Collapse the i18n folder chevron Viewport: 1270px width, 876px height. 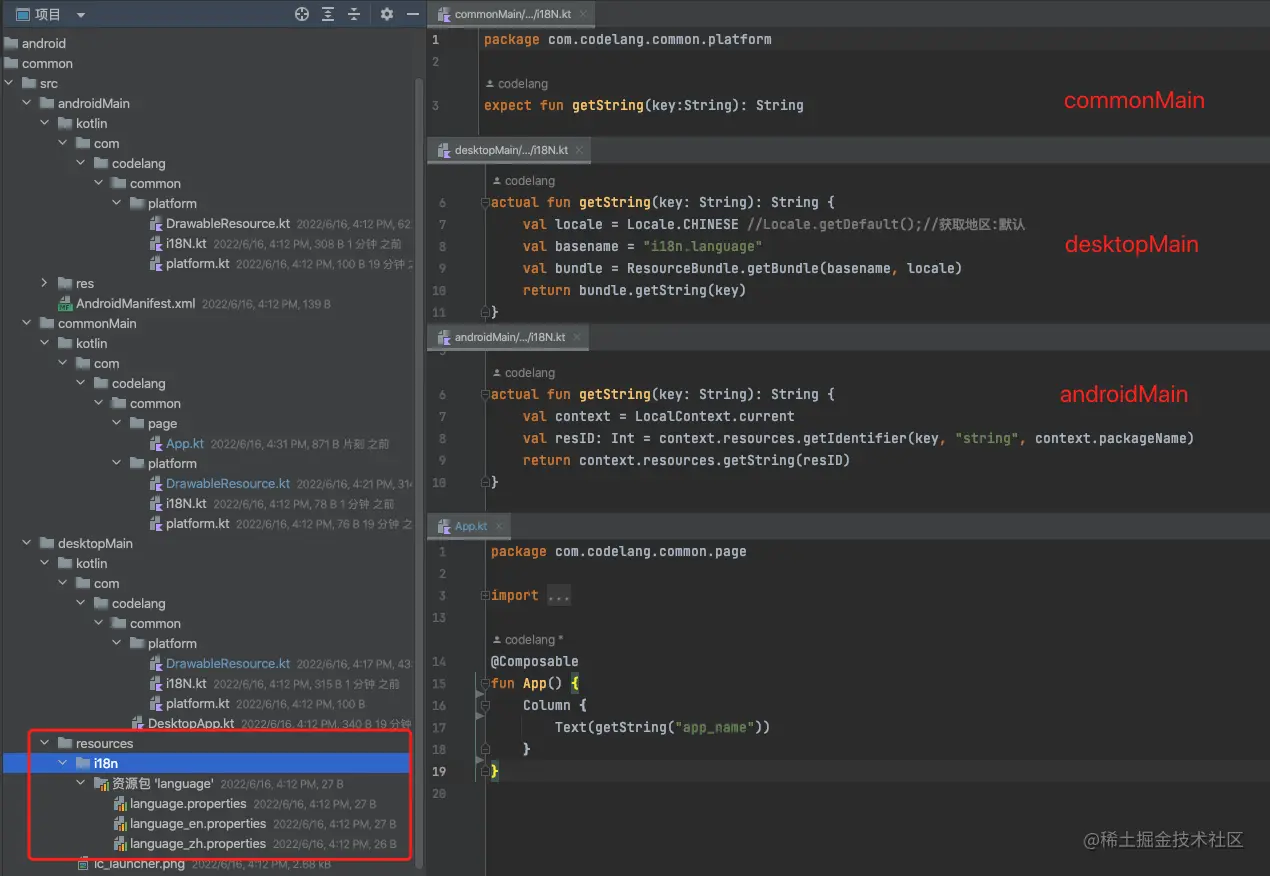point(63,764)
